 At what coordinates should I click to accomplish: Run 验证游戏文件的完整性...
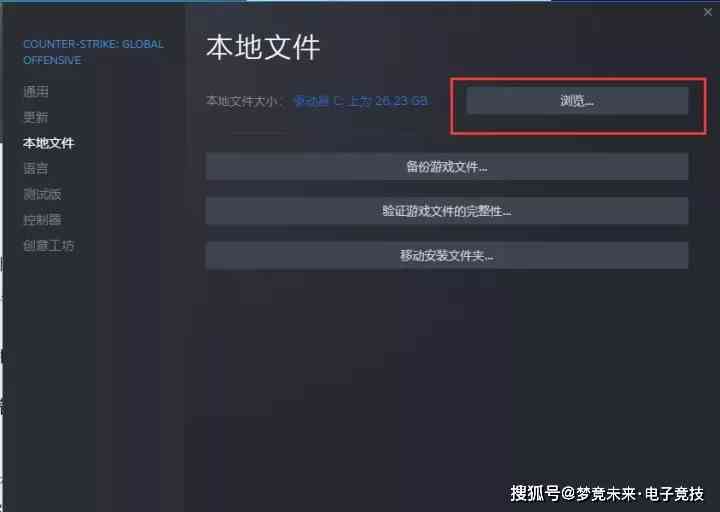coord(447,211)
